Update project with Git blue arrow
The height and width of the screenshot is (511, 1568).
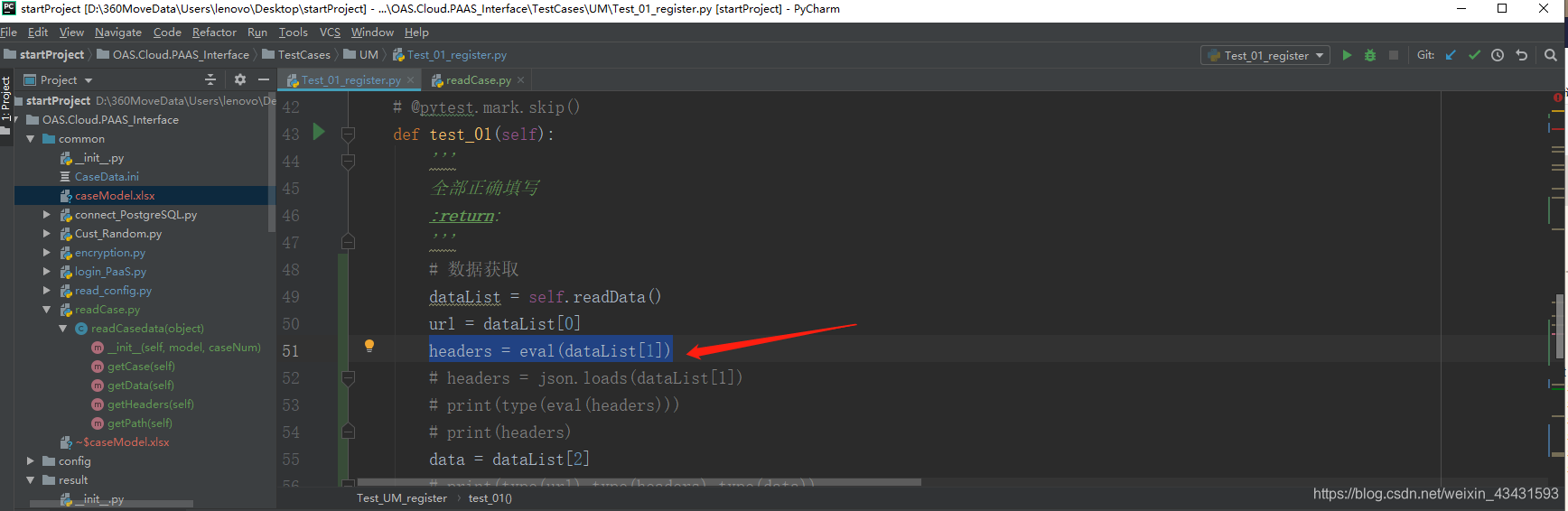click(x=1451, y=55)
